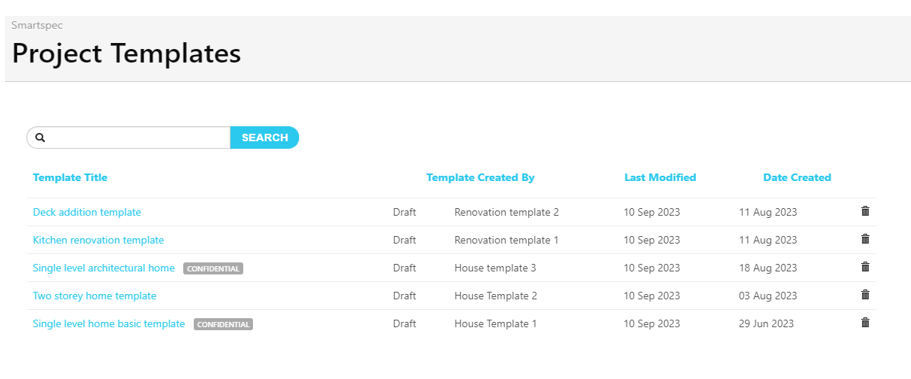Open the Kitchen renovation template link
The width and height of the screenshot is (911, 379).
(98, 240)
